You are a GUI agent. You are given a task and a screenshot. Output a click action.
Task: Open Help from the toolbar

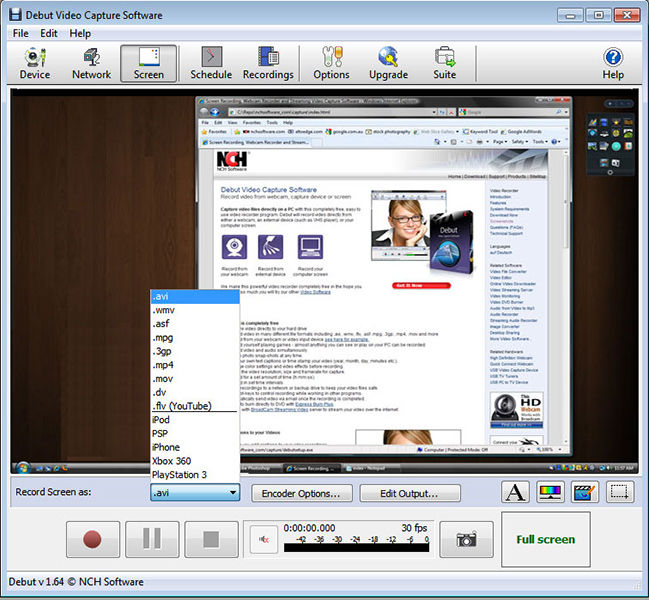(613, 62)
